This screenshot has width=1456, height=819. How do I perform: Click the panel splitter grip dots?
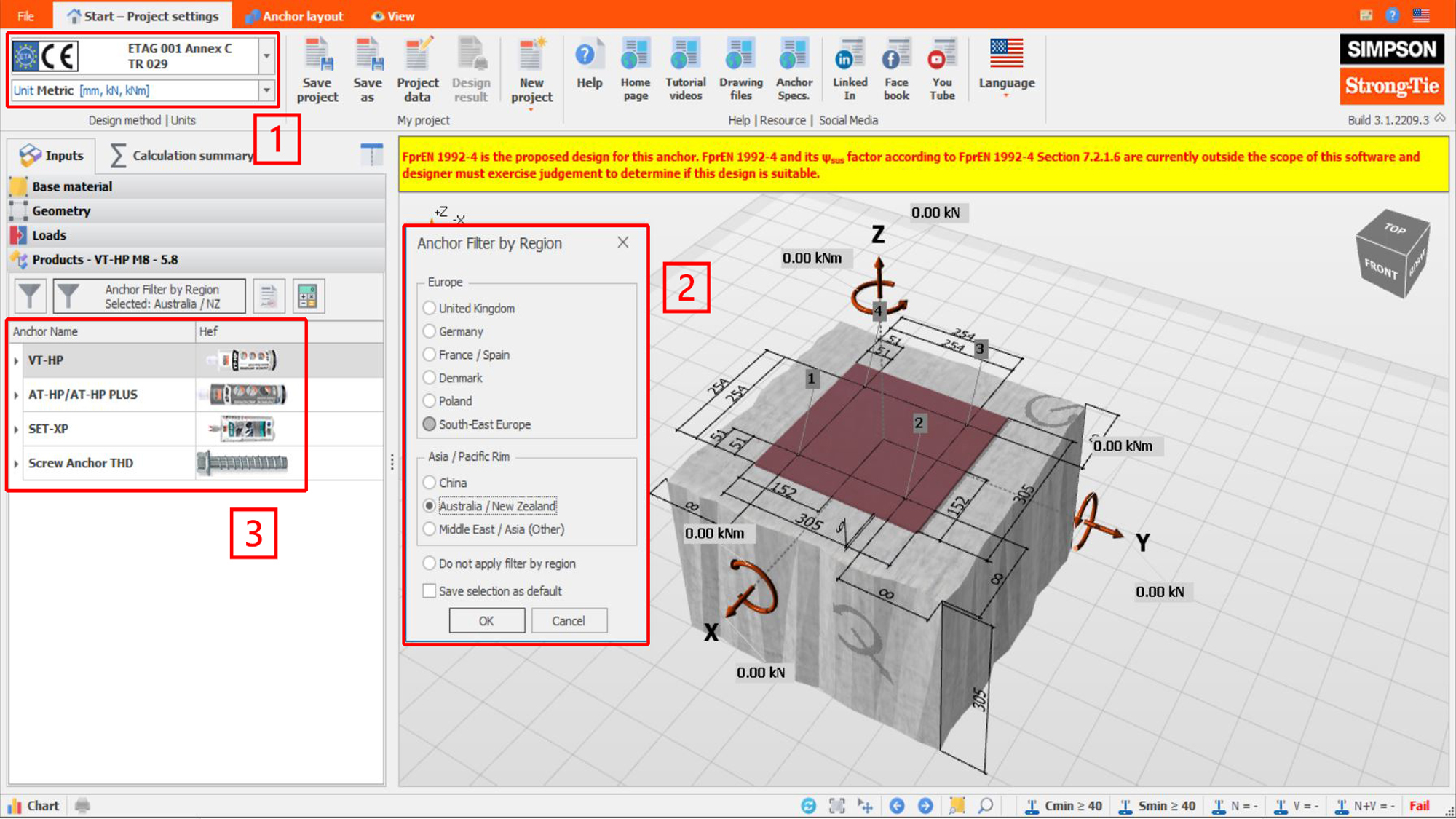(392, 462)
